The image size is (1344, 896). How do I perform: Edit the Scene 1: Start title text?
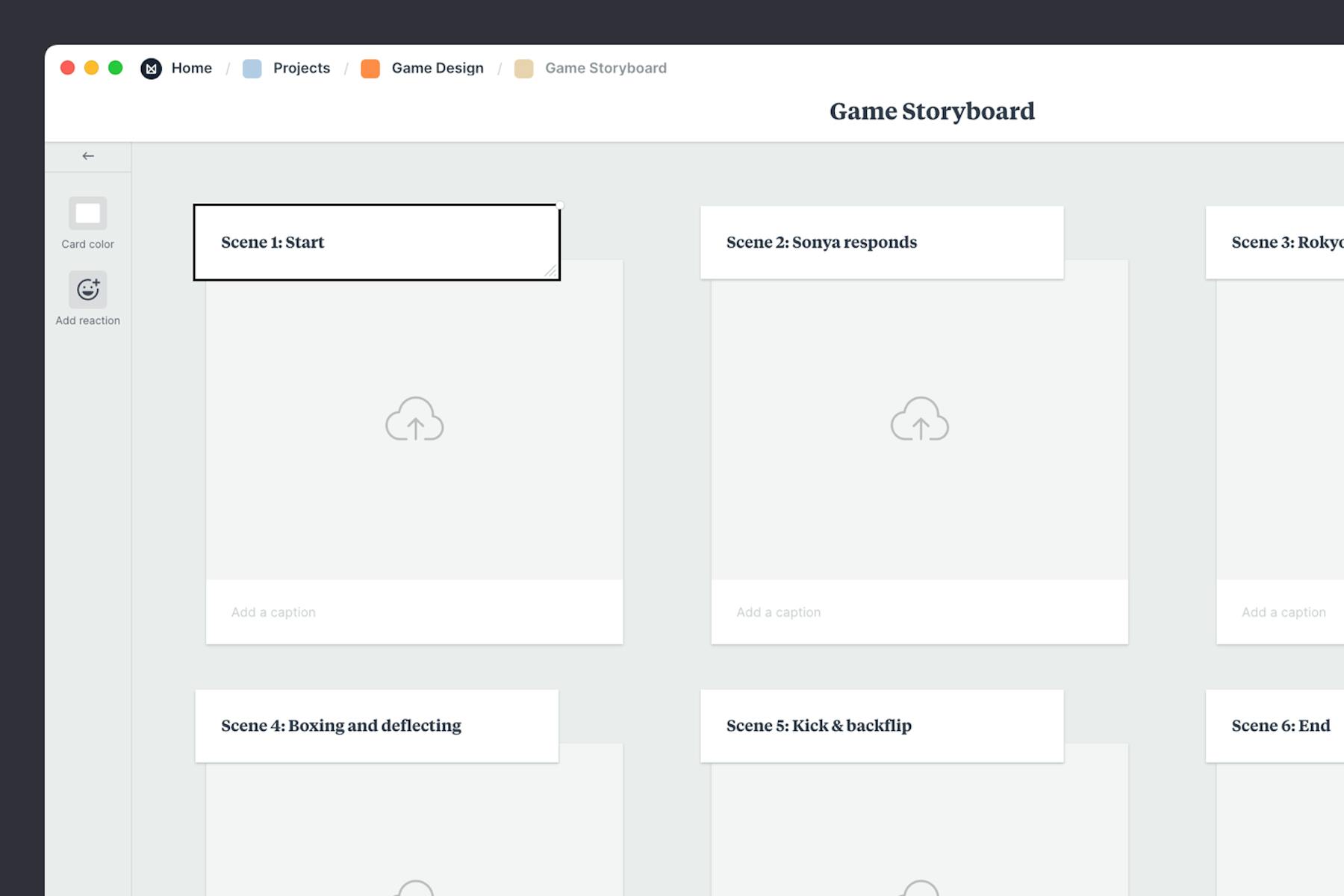(x=272, y=242)
